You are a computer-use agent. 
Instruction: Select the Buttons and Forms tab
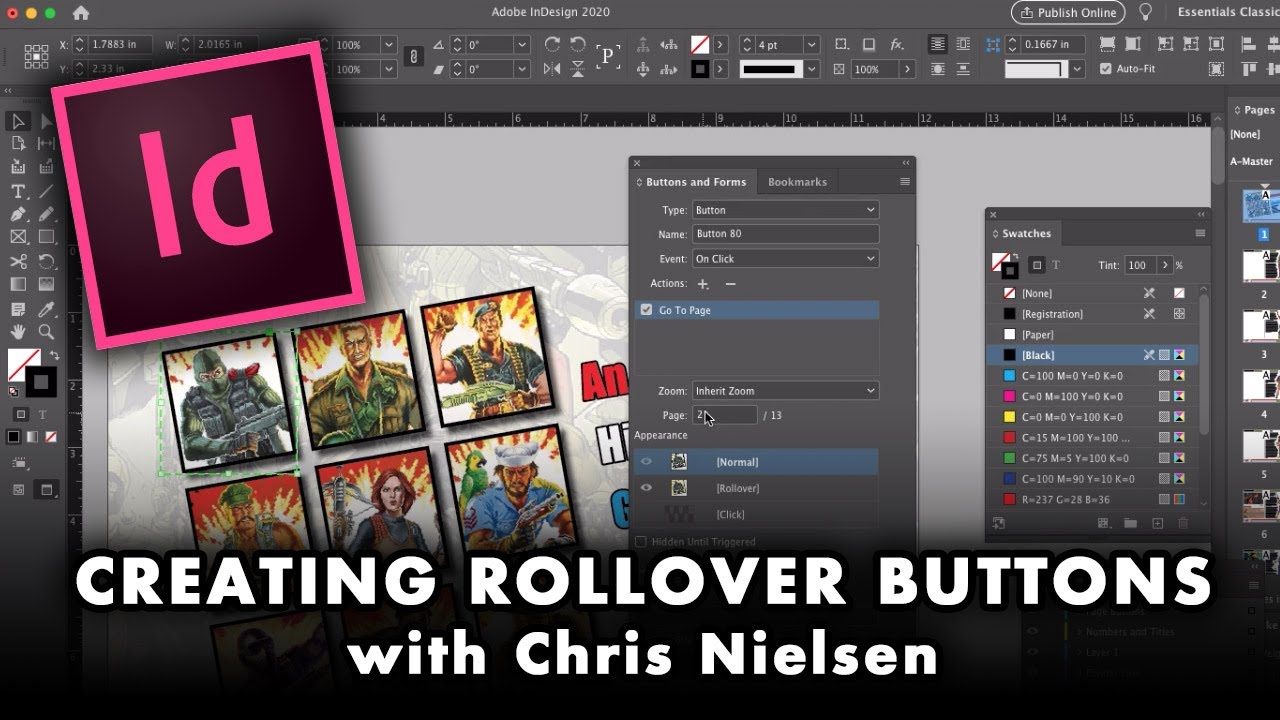pyautogui.click(x=692, y=182)
